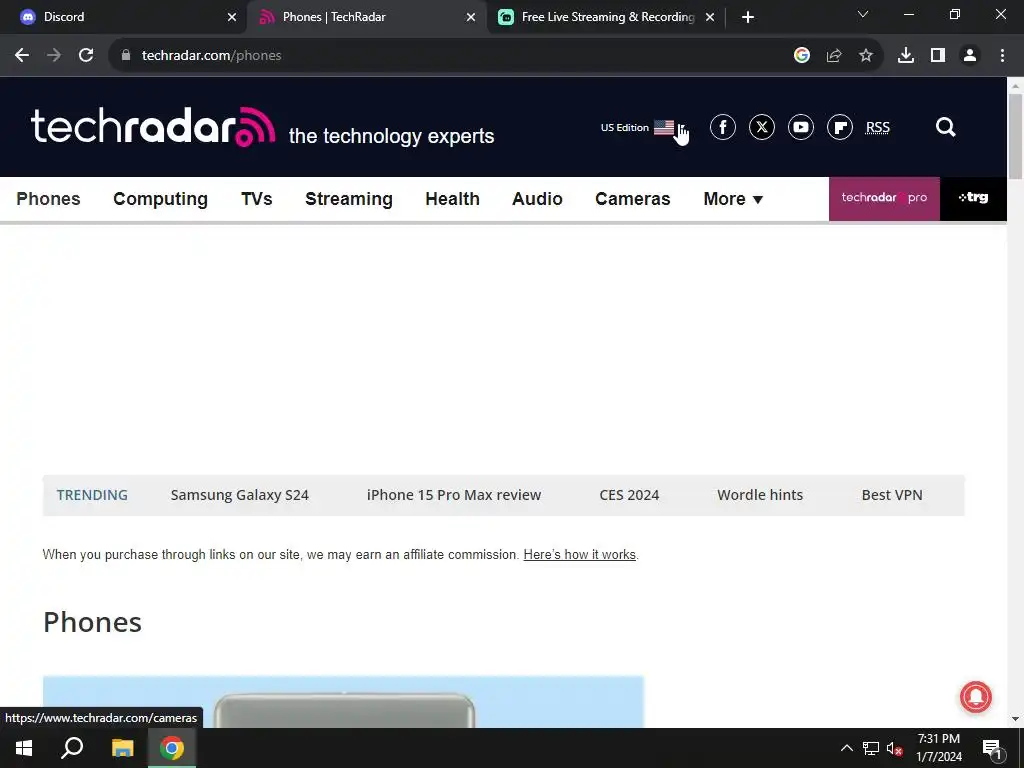Viewport: 1024px width, 768px height.
Task: Open a new tab with plus icon
Action: (x=748, y=17)
